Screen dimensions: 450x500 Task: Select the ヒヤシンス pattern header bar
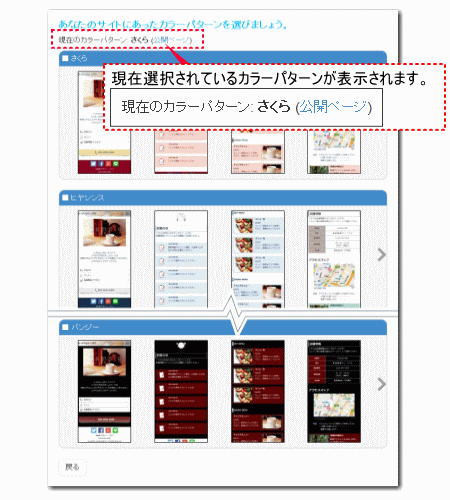tap(223, 198)
